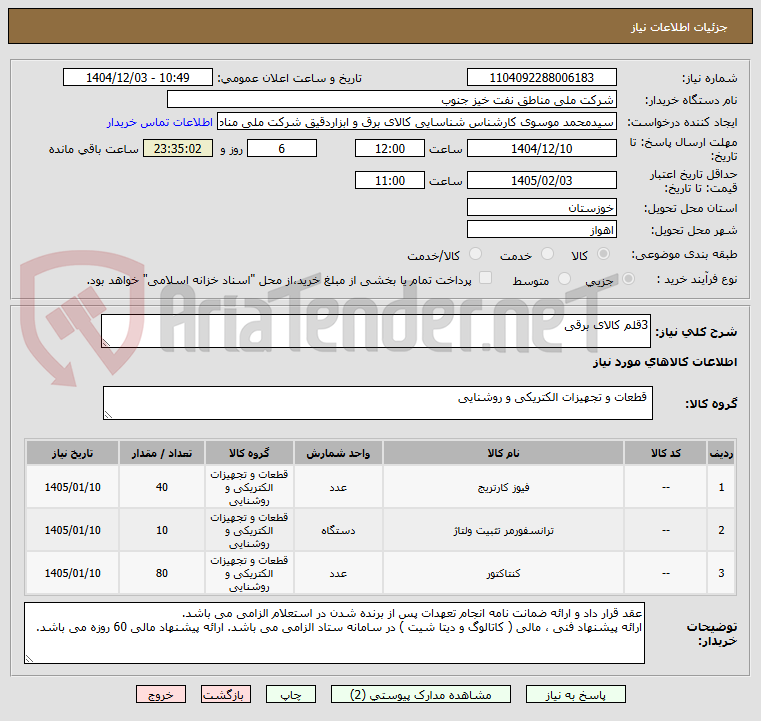The image size is (761, 721).
Task: Click the city field اهواز
Action: [542, 230]
